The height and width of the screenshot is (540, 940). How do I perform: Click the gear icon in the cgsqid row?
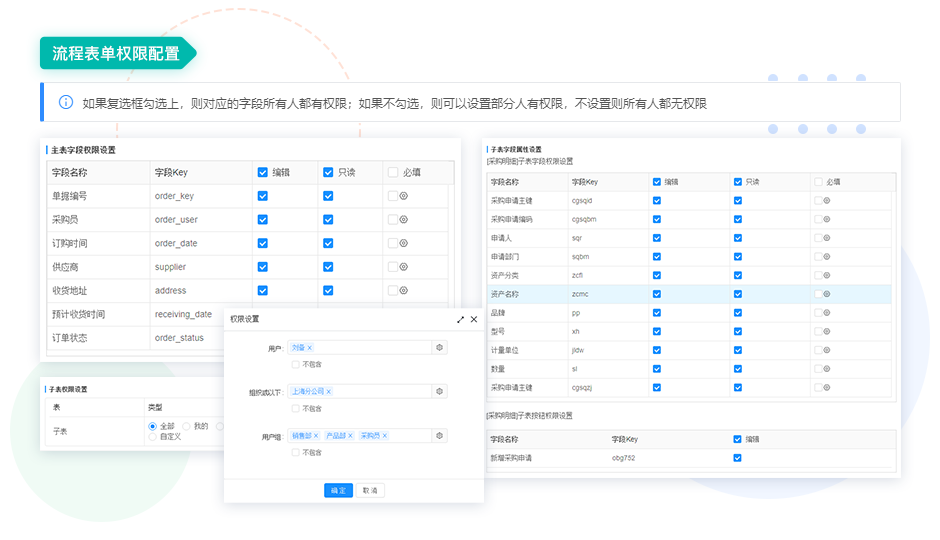[x=827, y=201]
